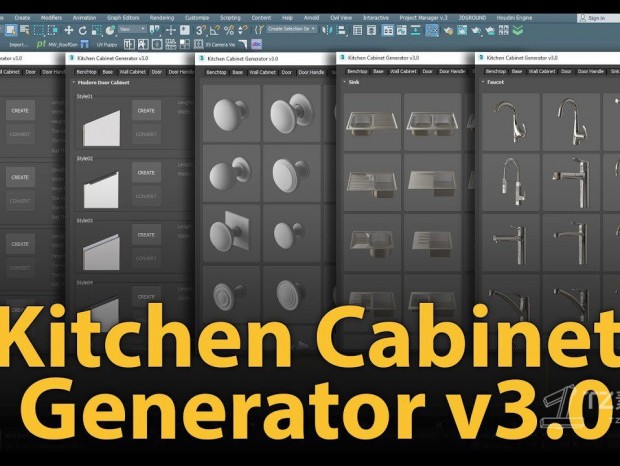Activate Select and Manipulate tool

tap(171, 30)
